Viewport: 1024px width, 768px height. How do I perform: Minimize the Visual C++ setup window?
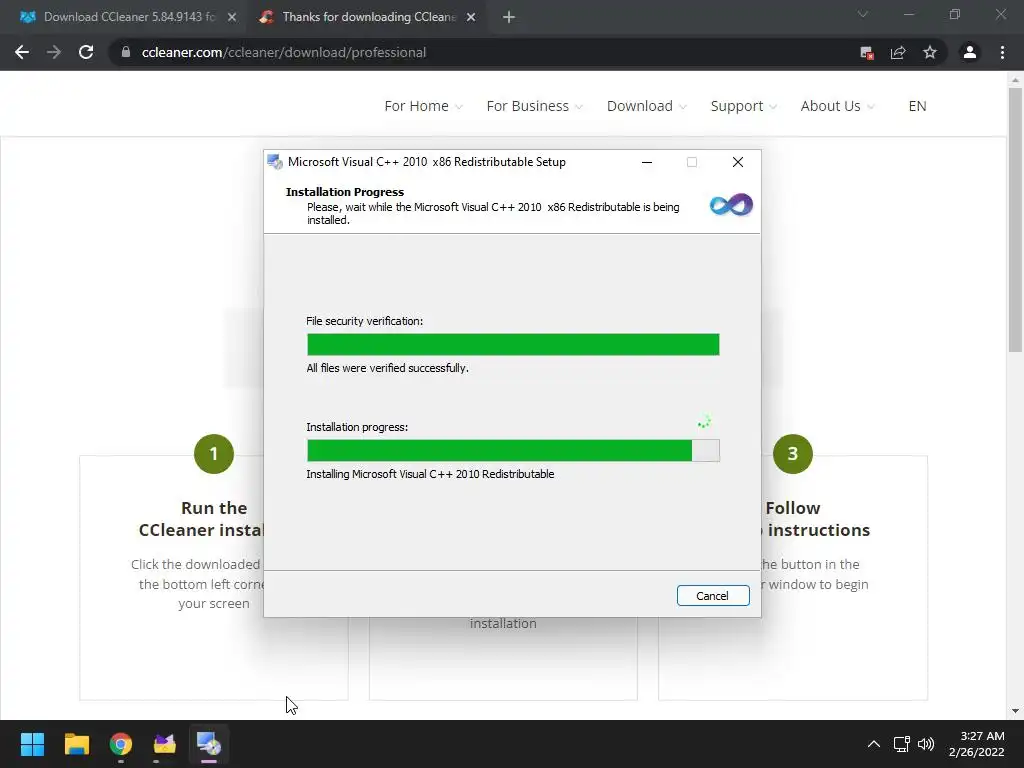[x=647, y=162]
